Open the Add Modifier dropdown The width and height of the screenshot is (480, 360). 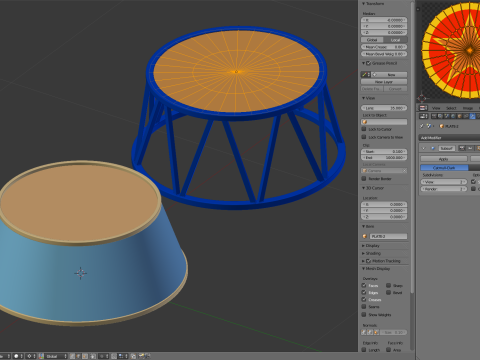pyautogui.click(x=449, y=138)
